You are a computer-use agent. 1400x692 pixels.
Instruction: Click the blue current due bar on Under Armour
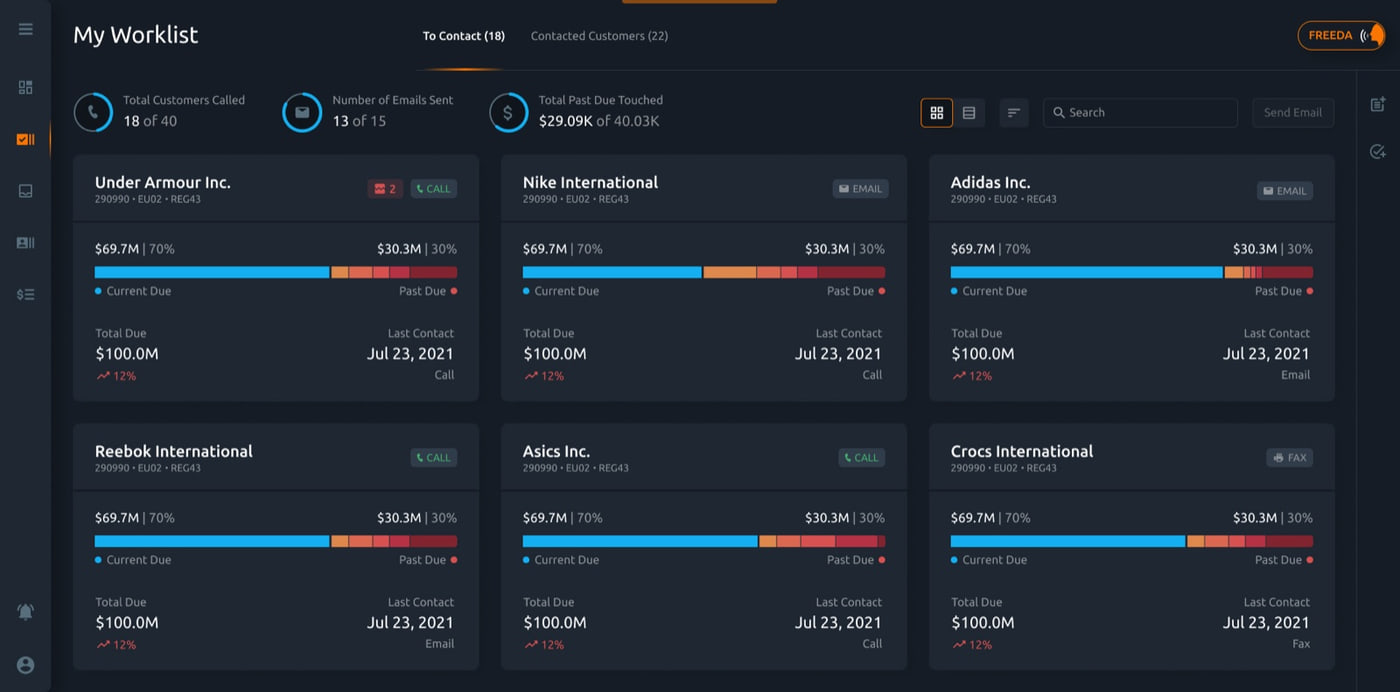(x=212, y=272)
